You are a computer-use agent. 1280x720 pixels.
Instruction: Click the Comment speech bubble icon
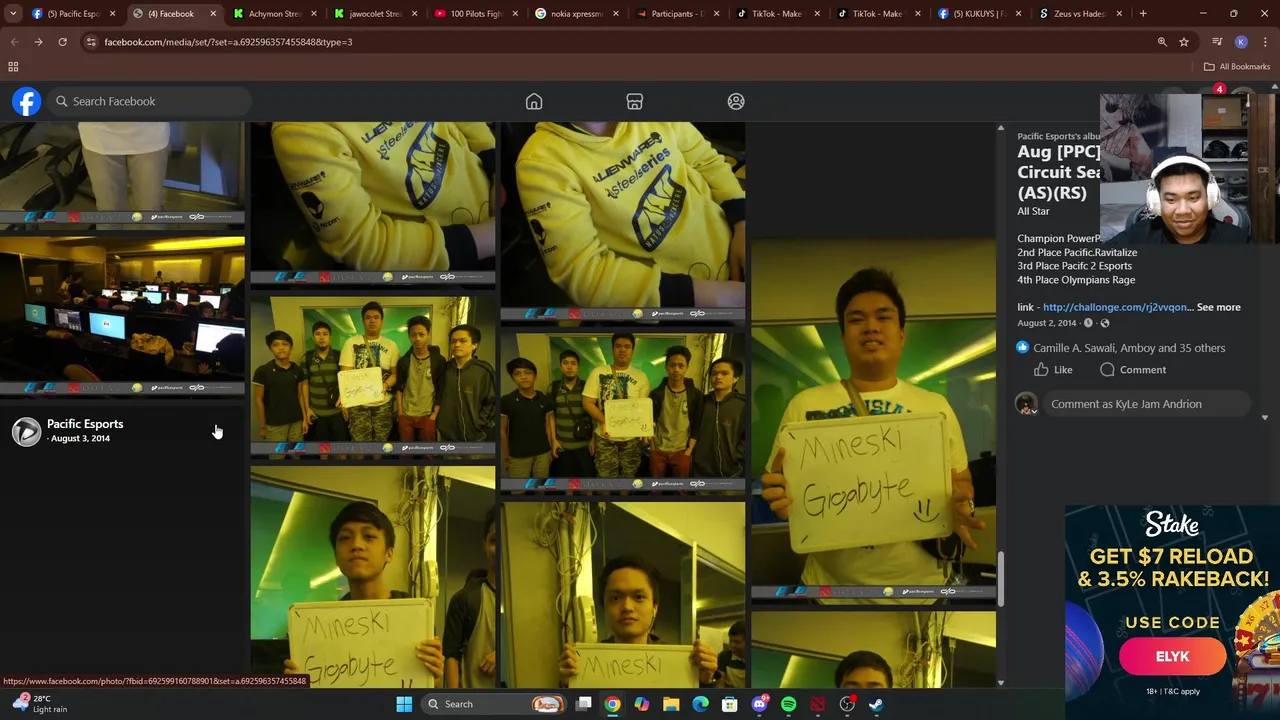click(1107, 370)
